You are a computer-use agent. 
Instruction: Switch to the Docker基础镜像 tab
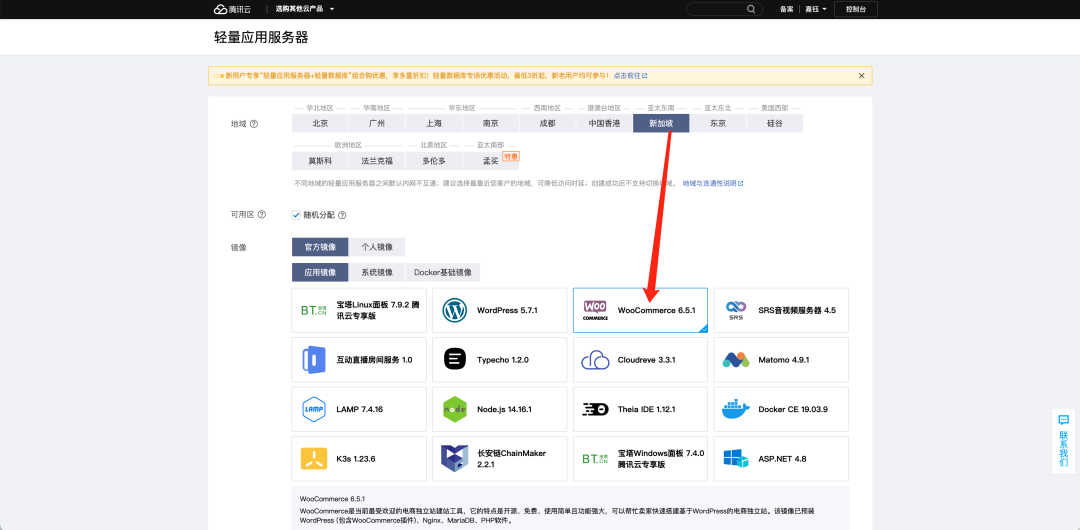[443, 272]
